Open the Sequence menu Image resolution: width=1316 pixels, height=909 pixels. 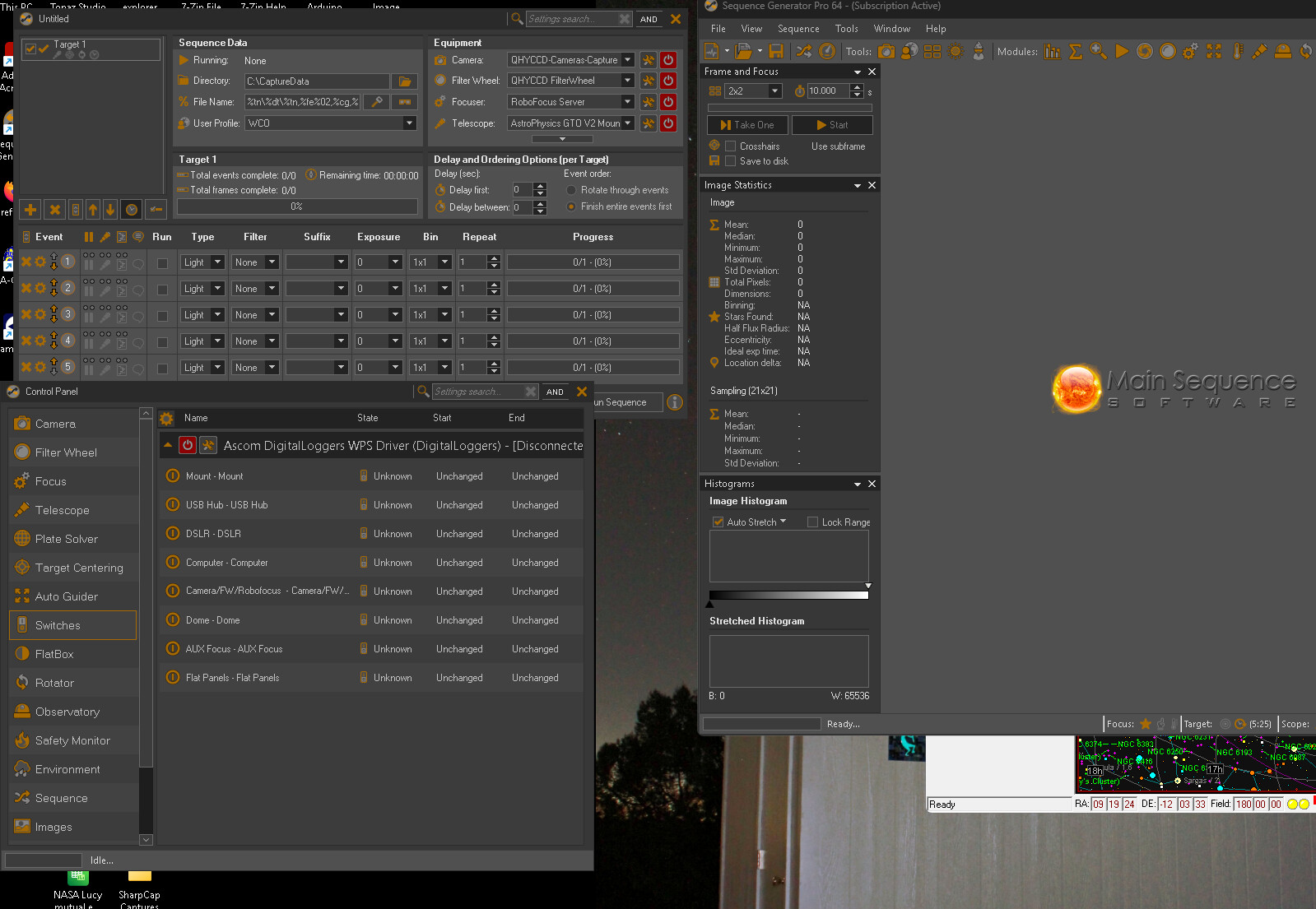798,29
